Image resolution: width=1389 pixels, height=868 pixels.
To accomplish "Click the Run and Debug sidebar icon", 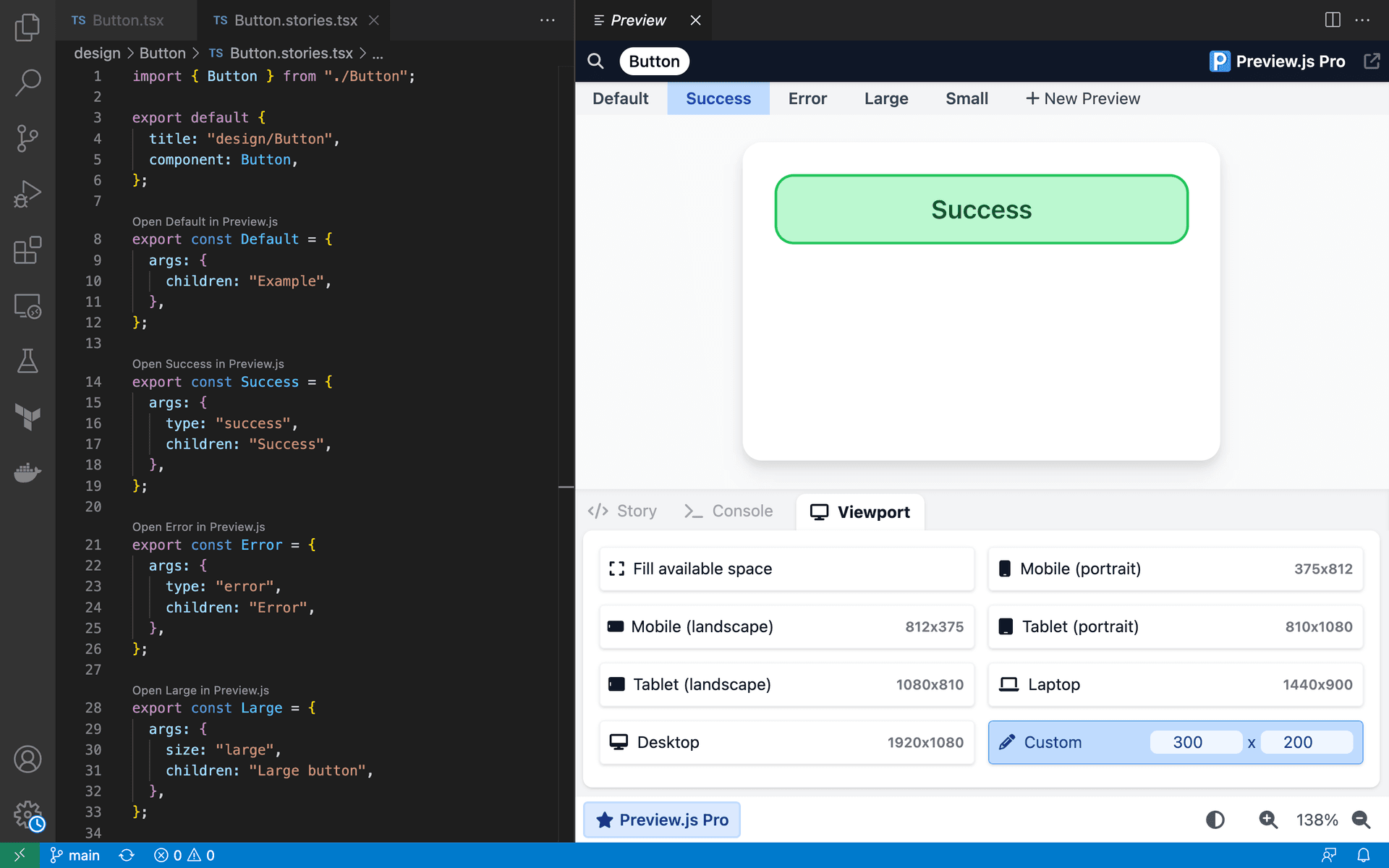I will click(27, 195).
